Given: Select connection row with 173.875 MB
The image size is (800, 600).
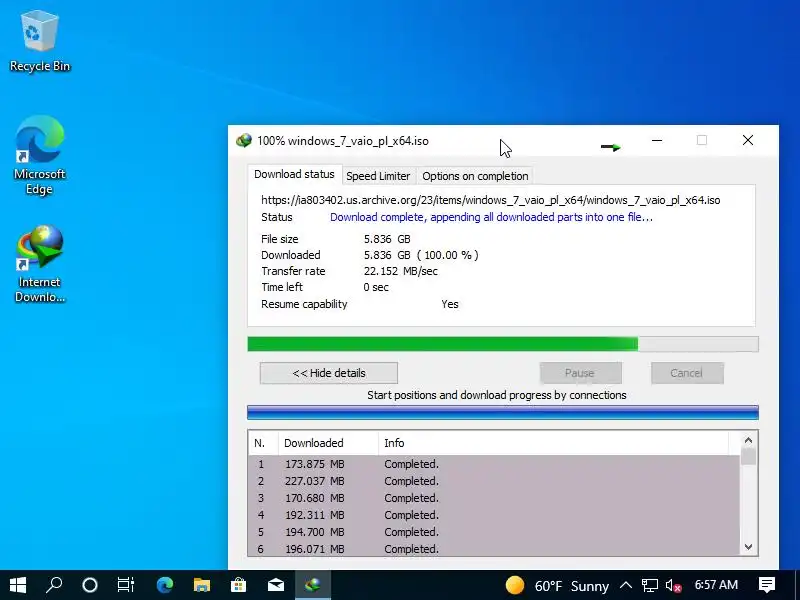Looking at the screenshot, I should pos(494,464).
